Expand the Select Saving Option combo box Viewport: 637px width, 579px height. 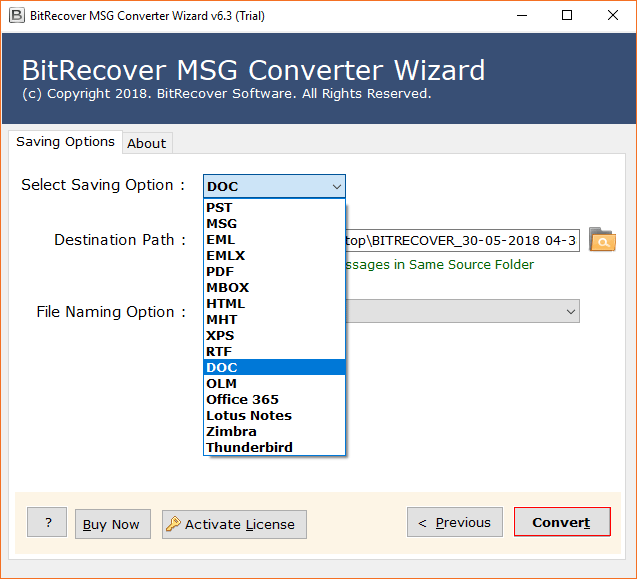pyautogui.click(x=274, y=186)
